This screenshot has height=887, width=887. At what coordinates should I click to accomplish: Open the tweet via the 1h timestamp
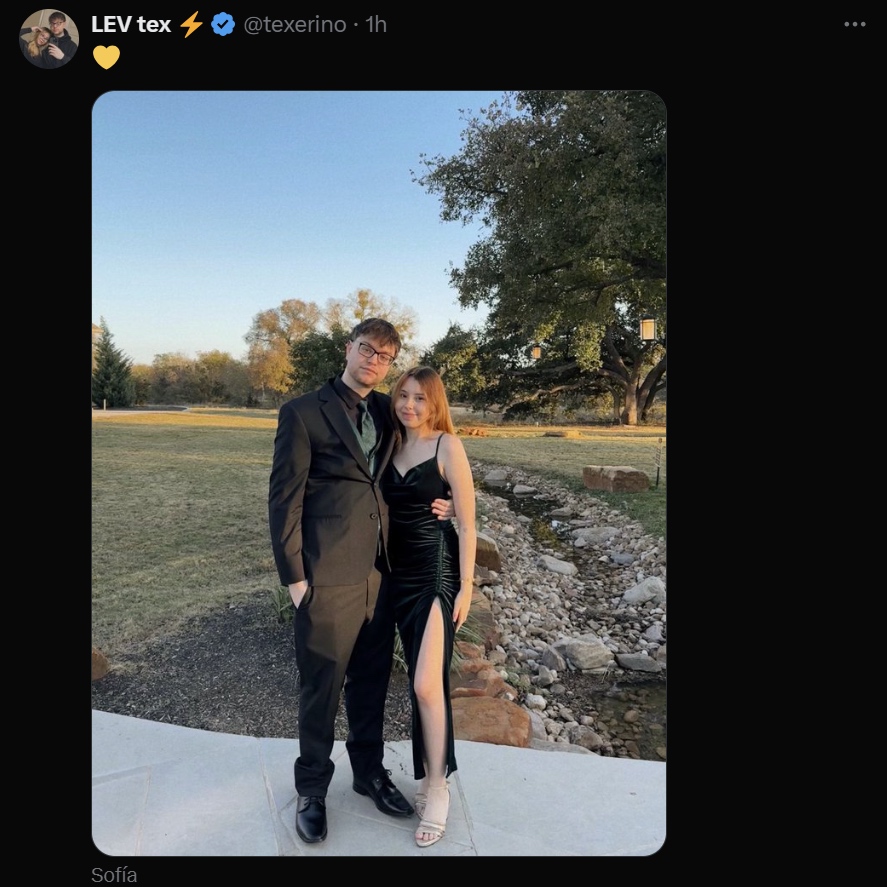(376, 25)
